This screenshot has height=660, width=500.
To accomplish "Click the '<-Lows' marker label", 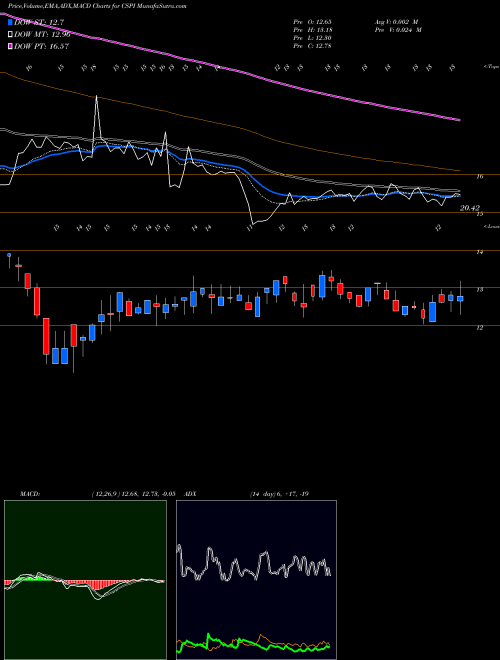I will 491,226.
